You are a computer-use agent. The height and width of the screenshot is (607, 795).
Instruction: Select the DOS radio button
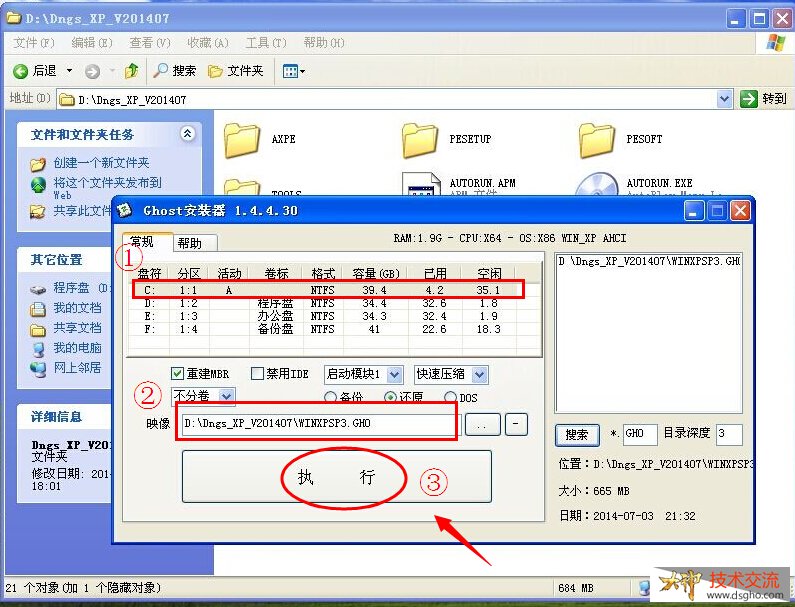450,397
